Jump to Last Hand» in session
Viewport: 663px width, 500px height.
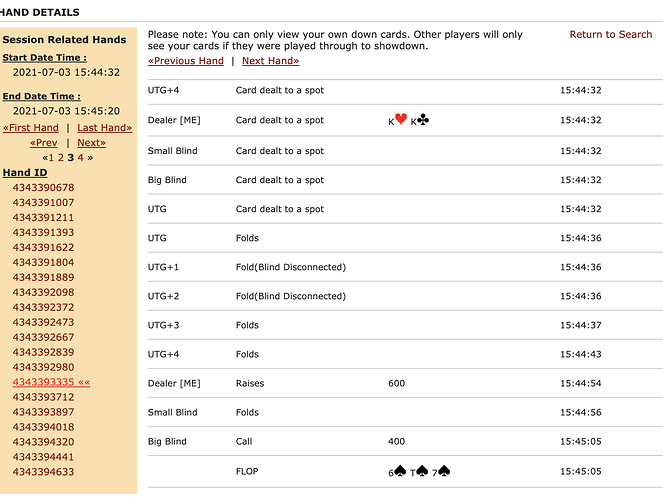pos(104,128)
